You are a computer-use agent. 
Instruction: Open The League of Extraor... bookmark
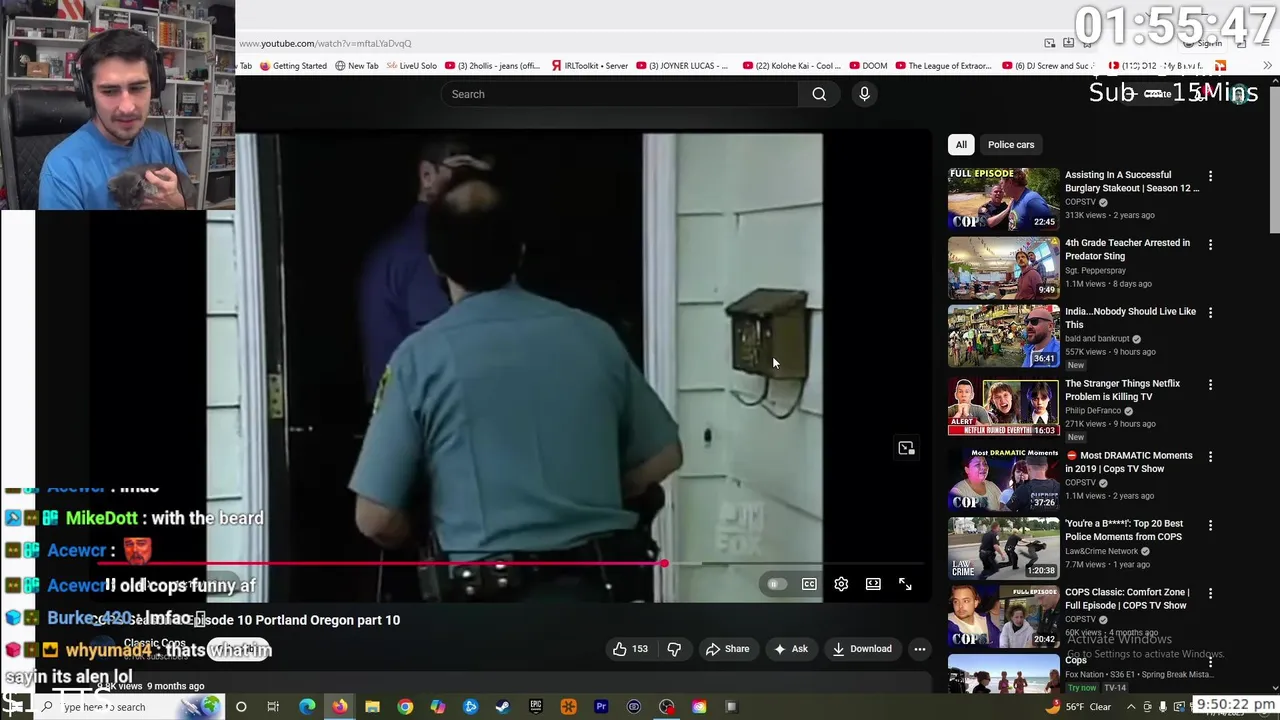coord(943,66)
